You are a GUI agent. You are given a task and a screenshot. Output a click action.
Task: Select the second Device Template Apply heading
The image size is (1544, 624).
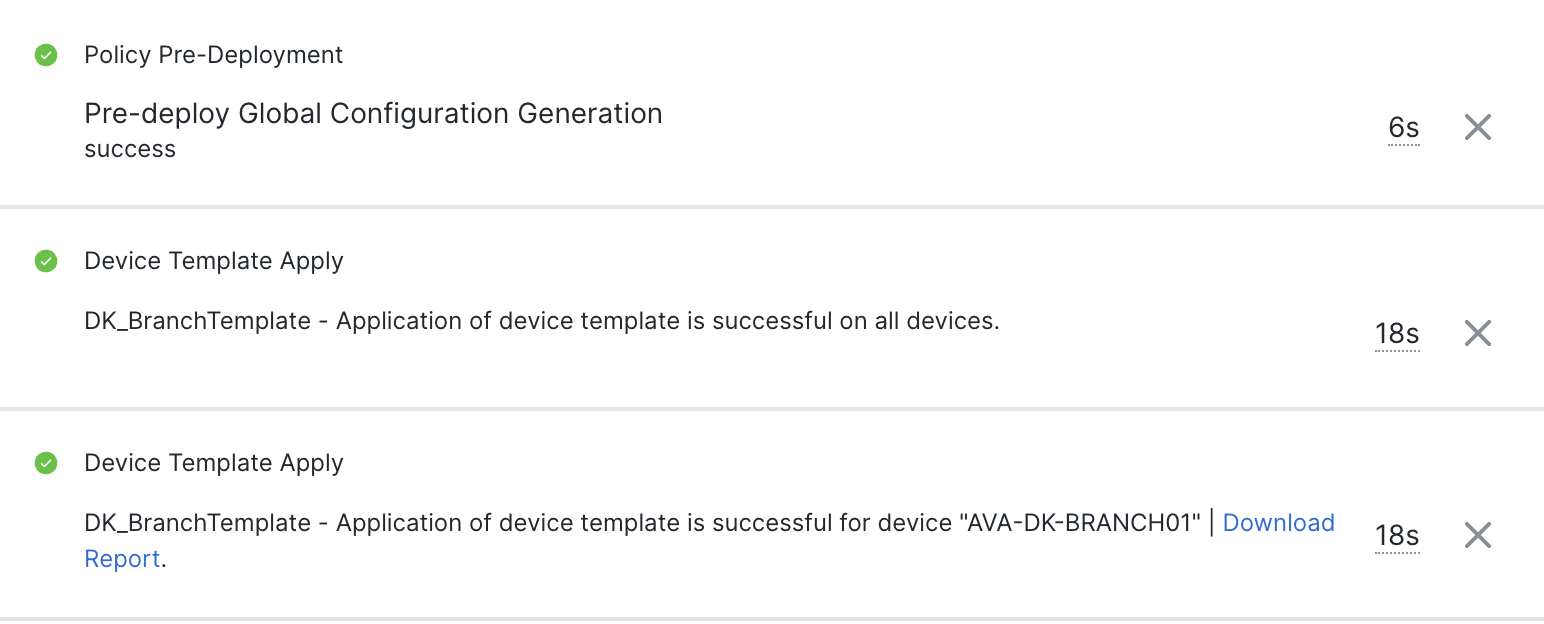213,463
